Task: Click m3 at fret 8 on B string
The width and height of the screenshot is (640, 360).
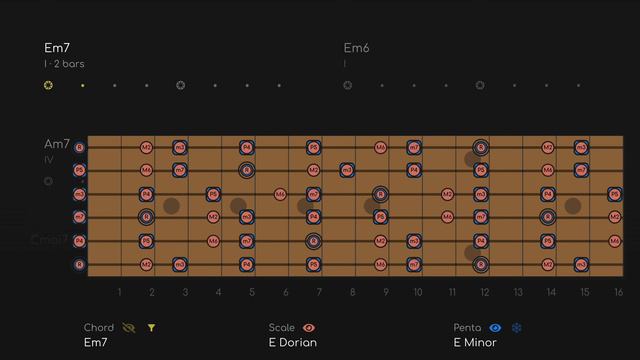Action: (x=347, y=170)
